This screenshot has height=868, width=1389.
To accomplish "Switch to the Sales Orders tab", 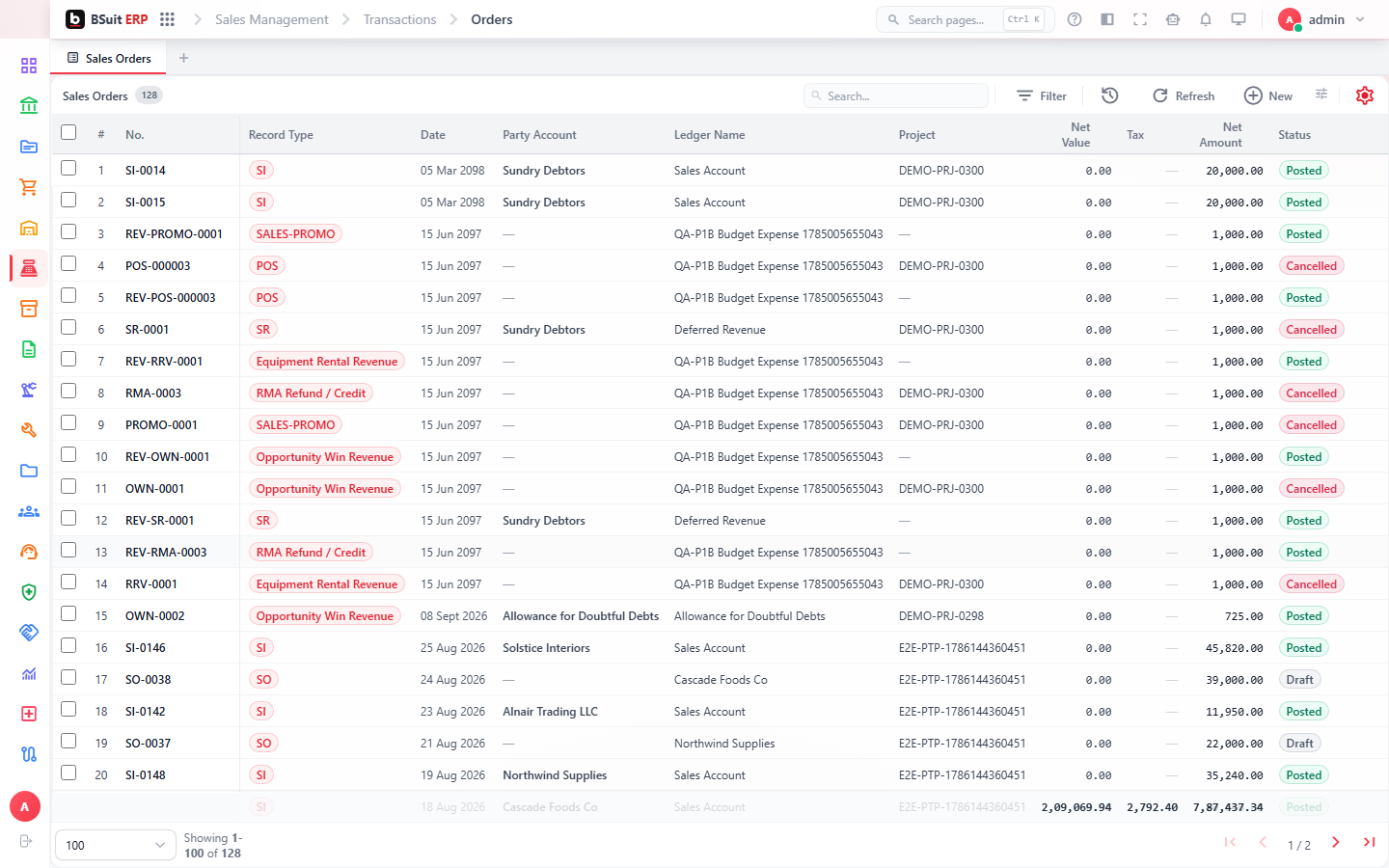I will pos(109,58).
